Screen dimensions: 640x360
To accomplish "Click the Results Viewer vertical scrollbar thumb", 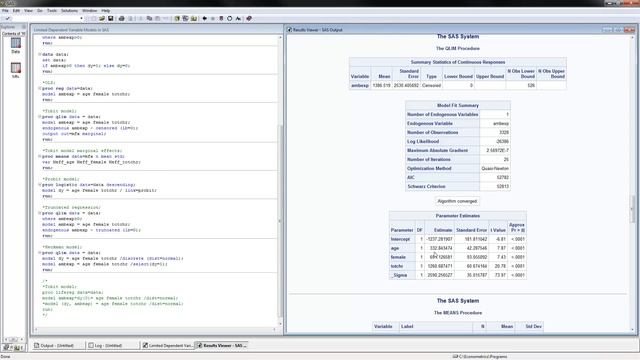I will [633, 209].
